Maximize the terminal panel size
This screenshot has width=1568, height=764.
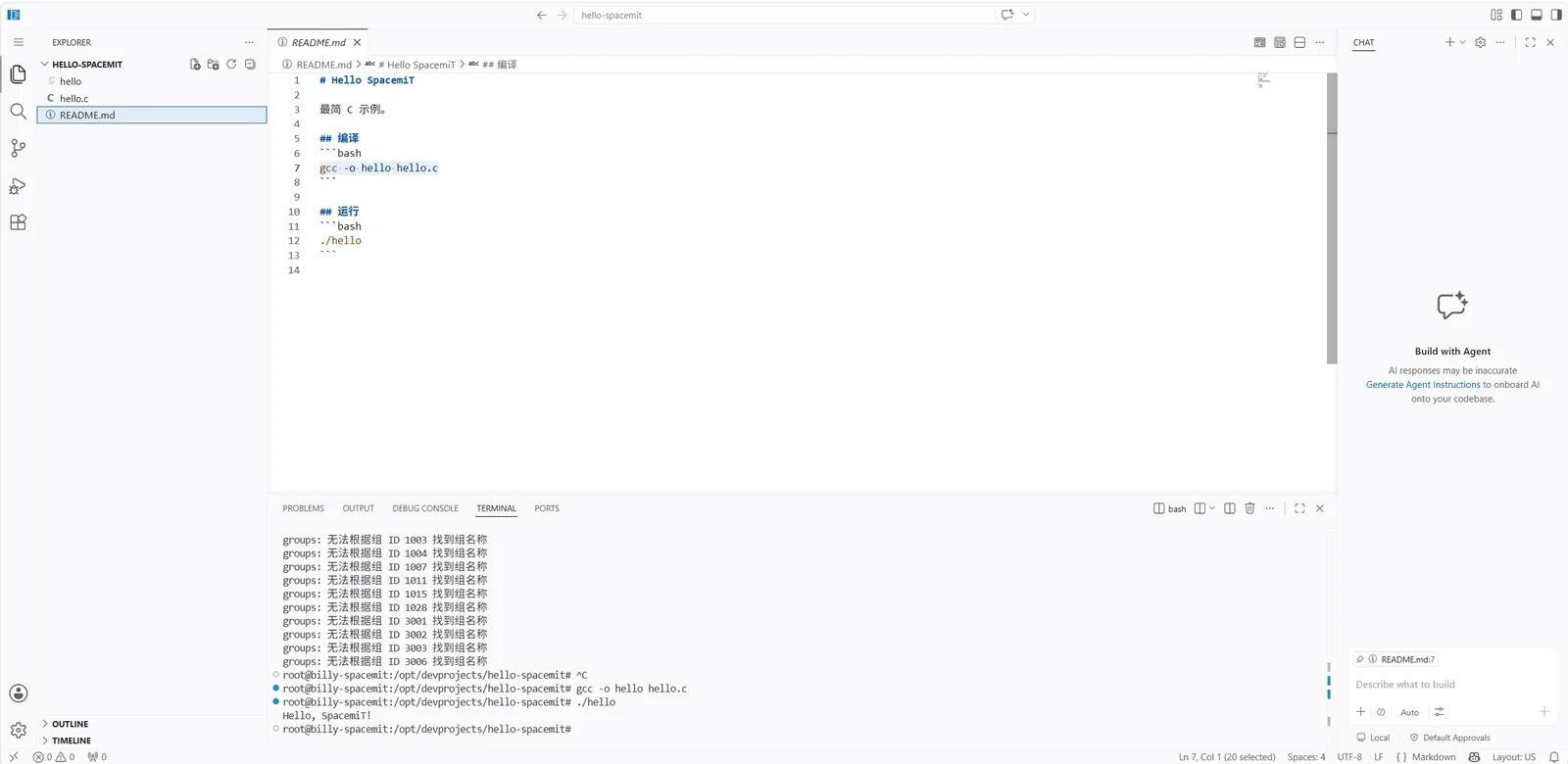(x=1299, y=508)
